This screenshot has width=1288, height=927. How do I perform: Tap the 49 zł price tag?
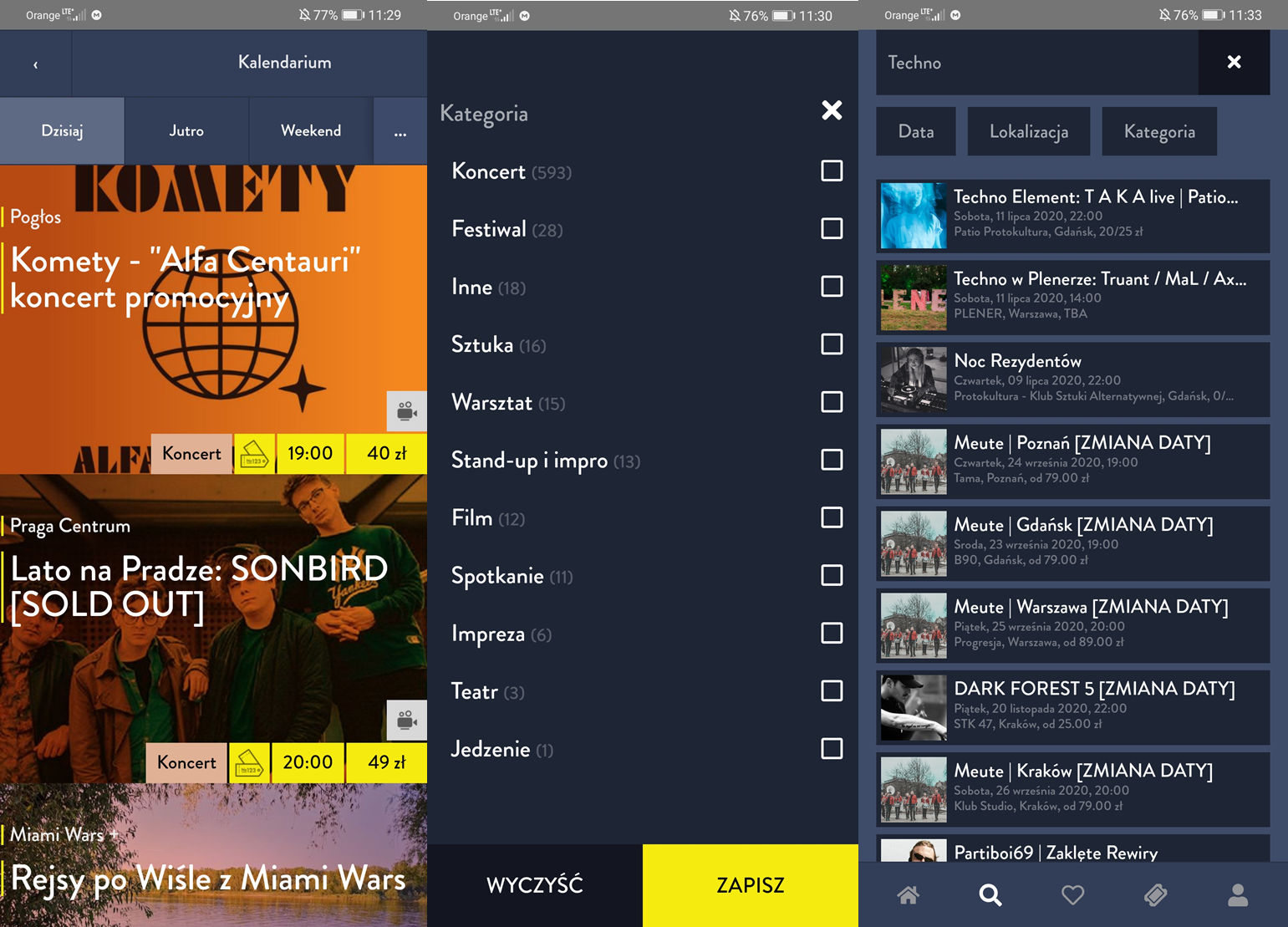coord(387,763)
